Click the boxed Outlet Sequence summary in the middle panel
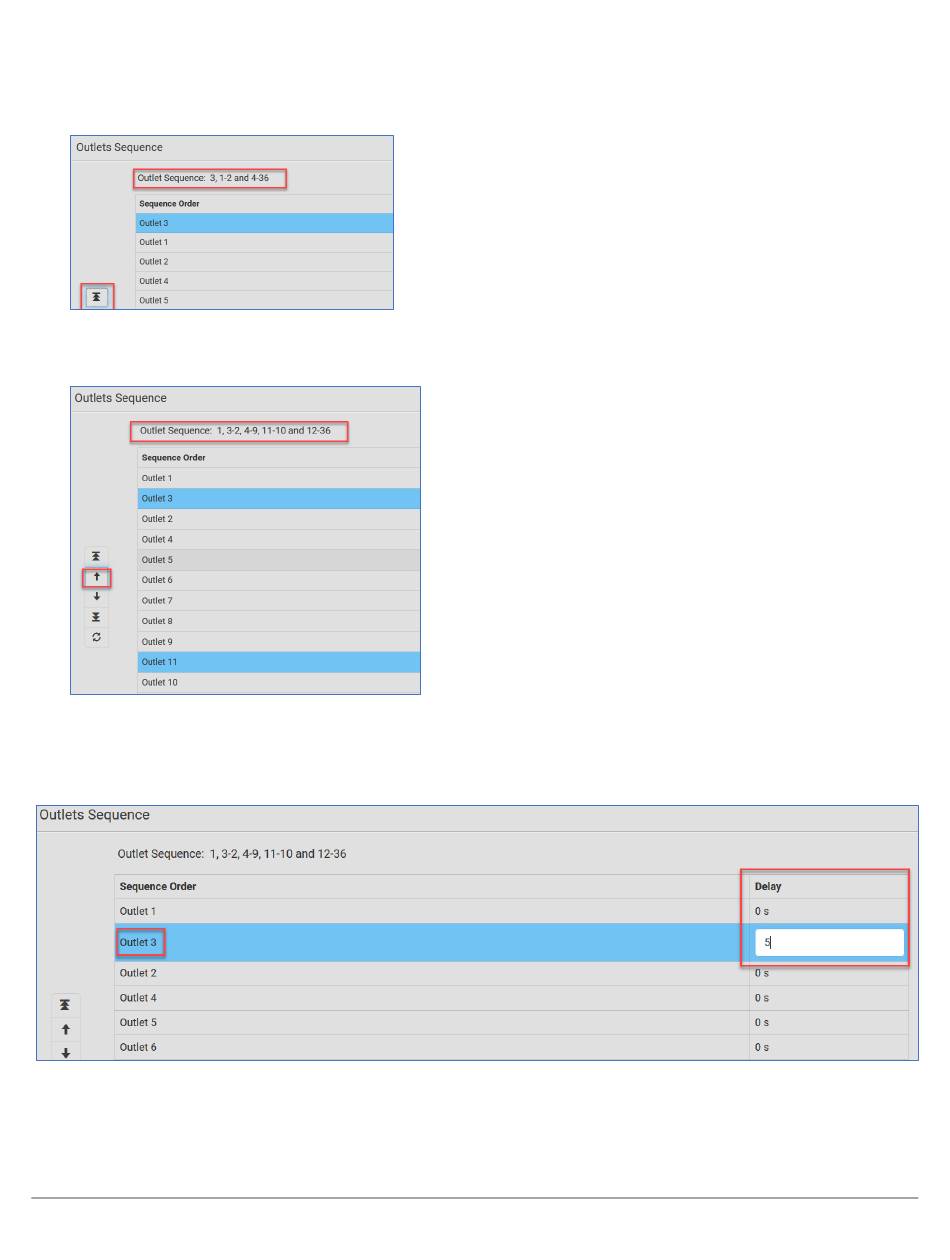This screenshot has height=1260, width=950. 238,432
